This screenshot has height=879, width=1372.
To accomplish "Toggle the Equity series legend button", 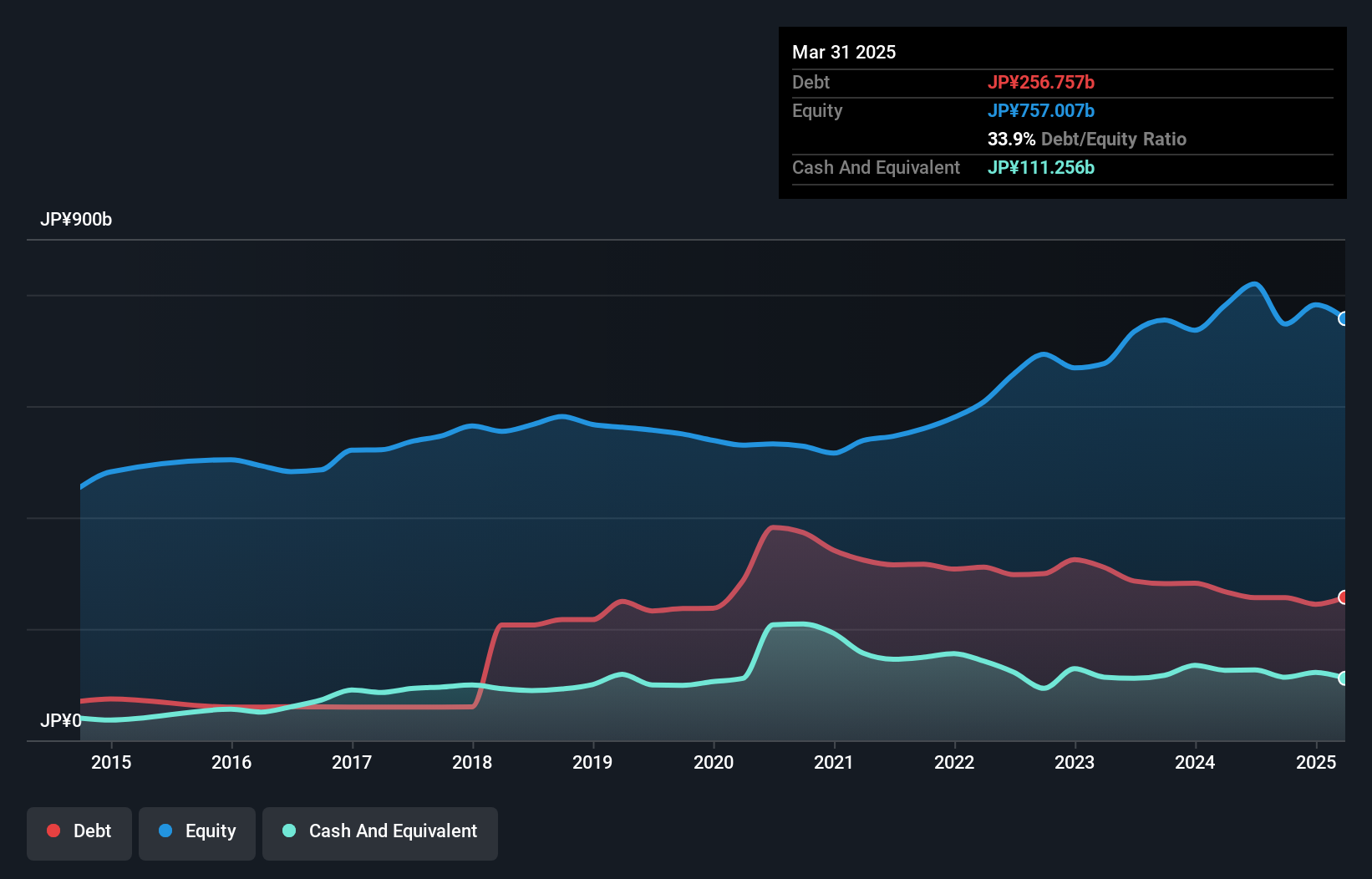I will 197,832.
